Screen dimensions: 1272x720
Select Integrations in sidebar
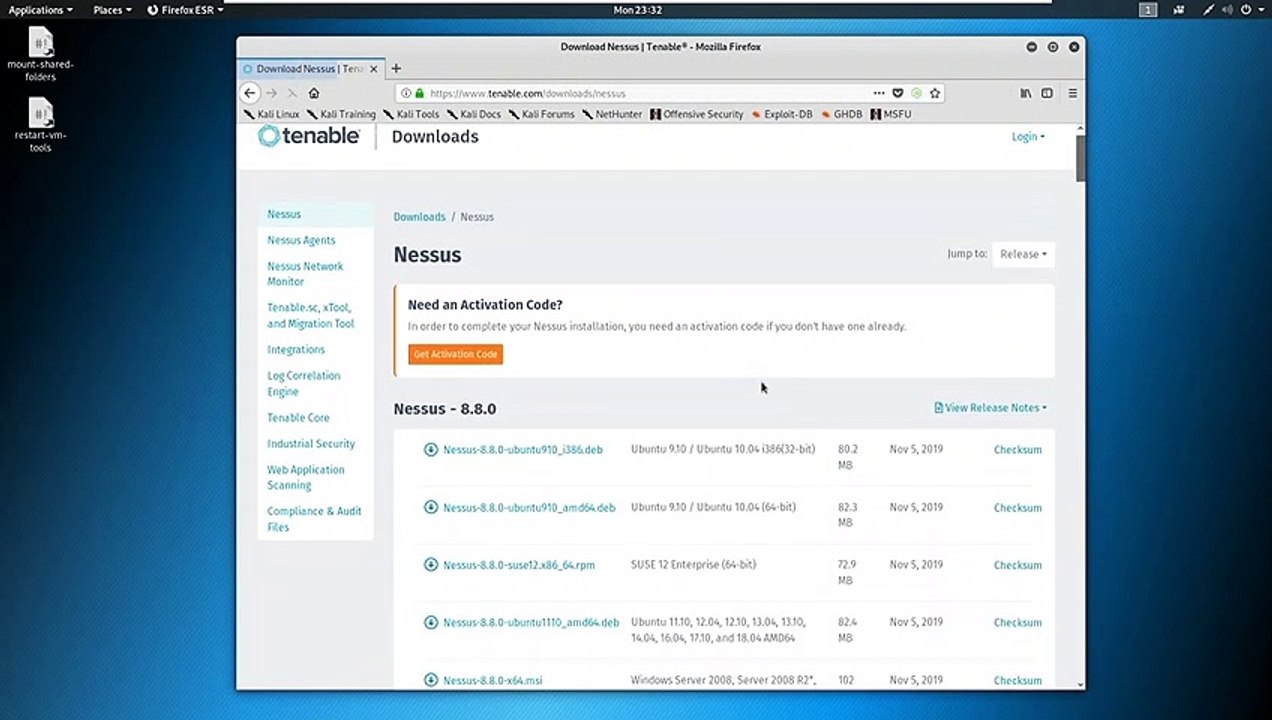(296, 350)
